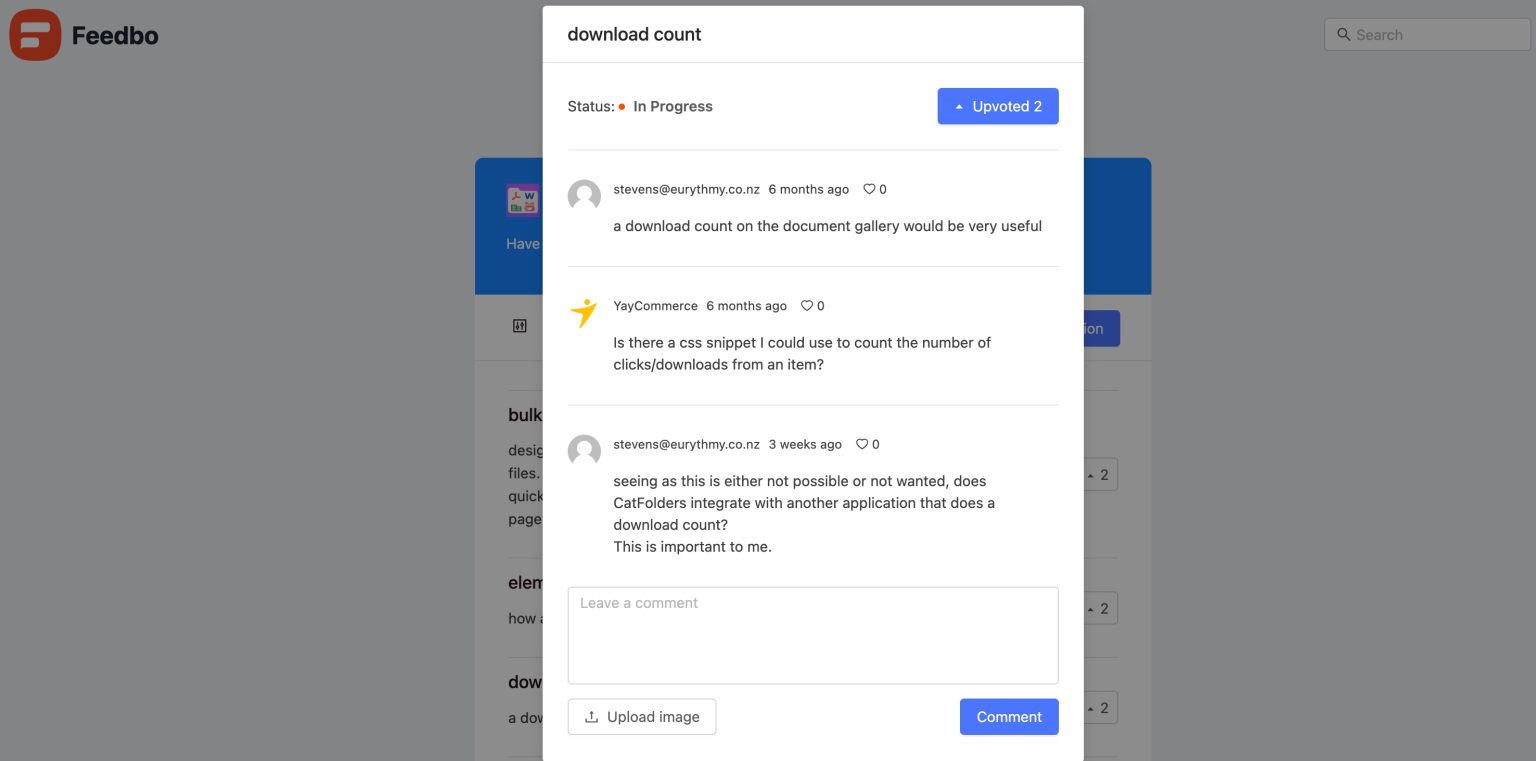Image resolution: width=1536 pixels, height=761 pixels.
Task: Open the filter settings icon behind modal
Action: click(519, 326)
